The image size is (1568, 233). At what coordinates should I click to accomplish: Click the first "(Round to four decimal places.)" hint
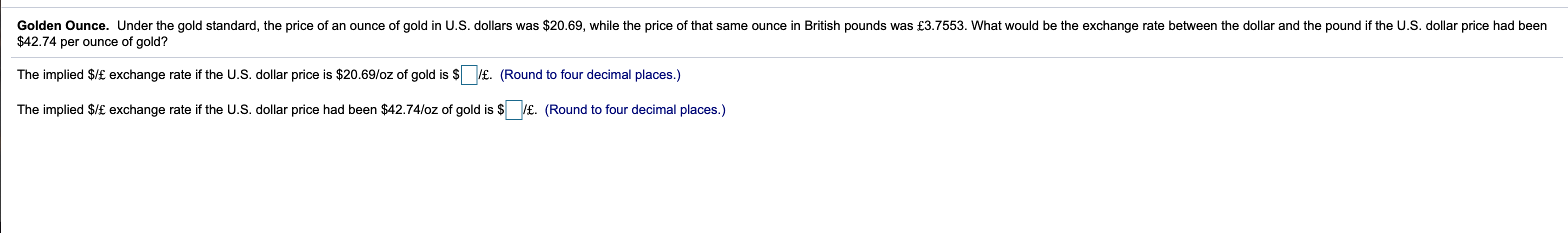click(x=590, y=75)
